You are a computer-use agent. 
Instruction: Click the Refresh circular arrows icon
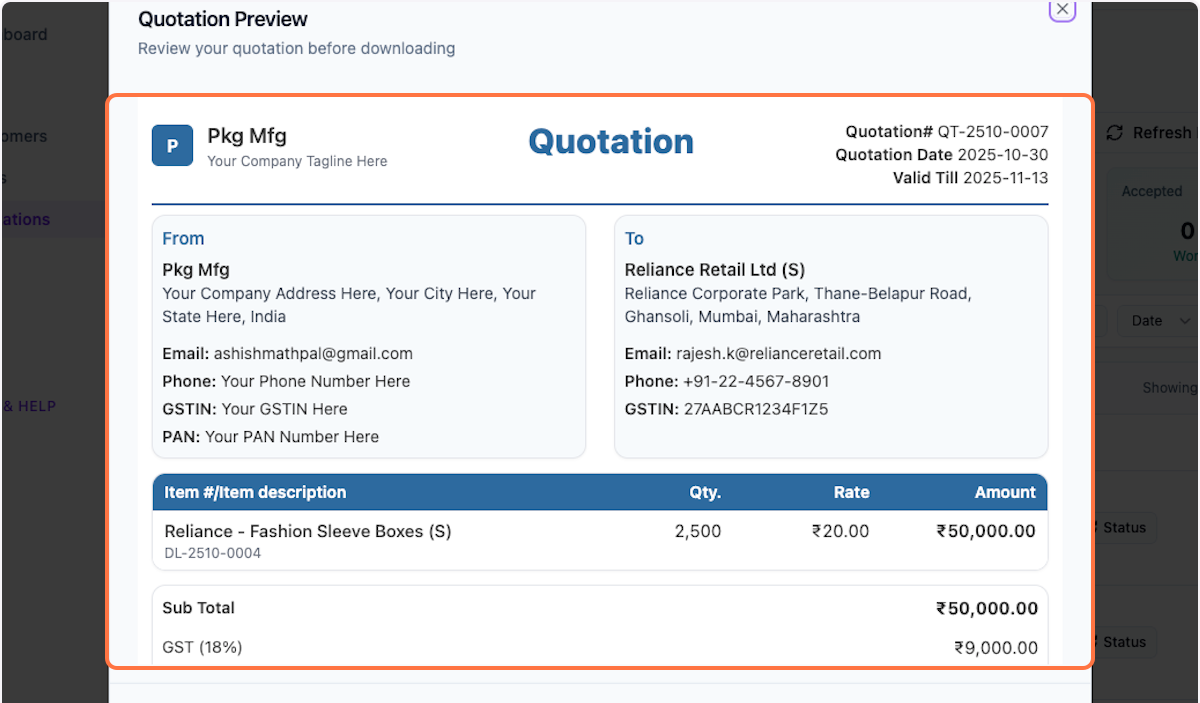[x=1114, y=133]
